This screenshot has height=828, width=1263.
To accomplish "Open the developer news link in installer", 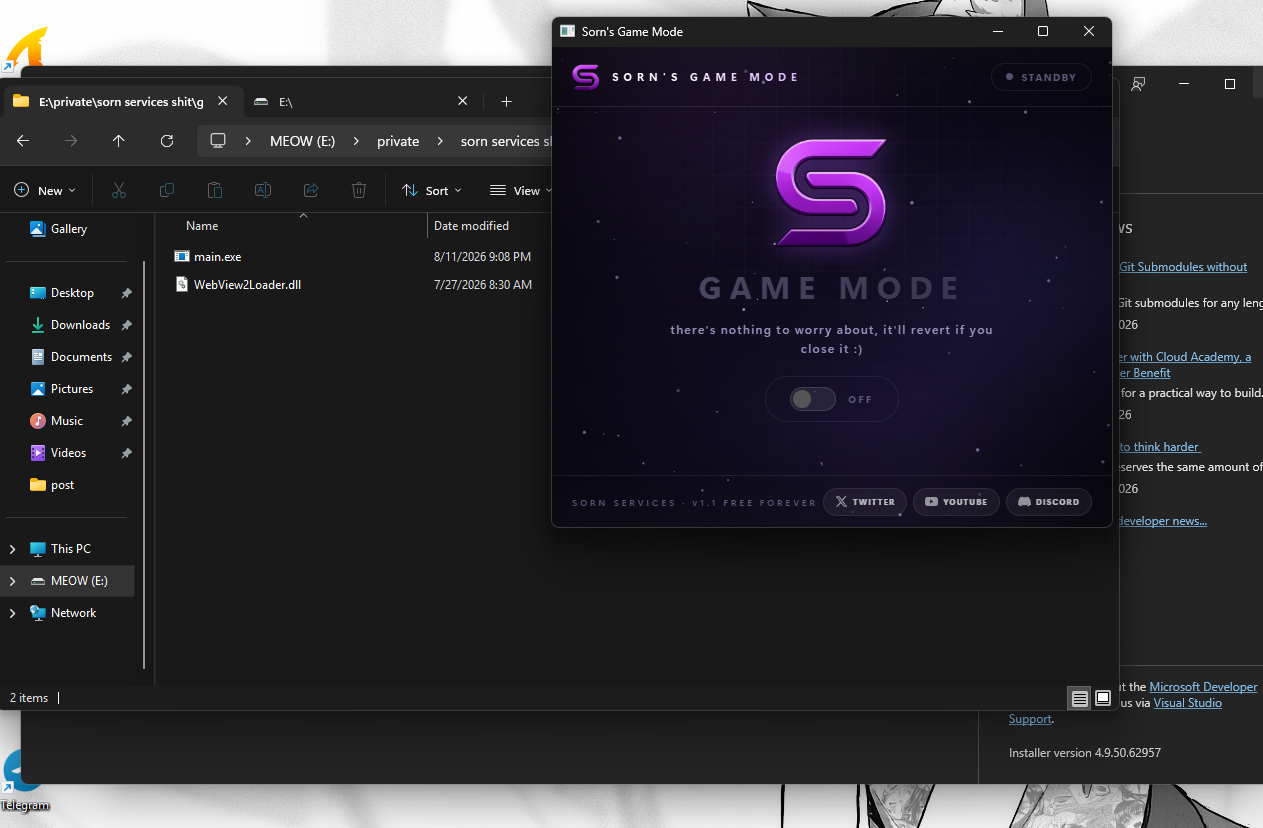I will [1163, 521].
